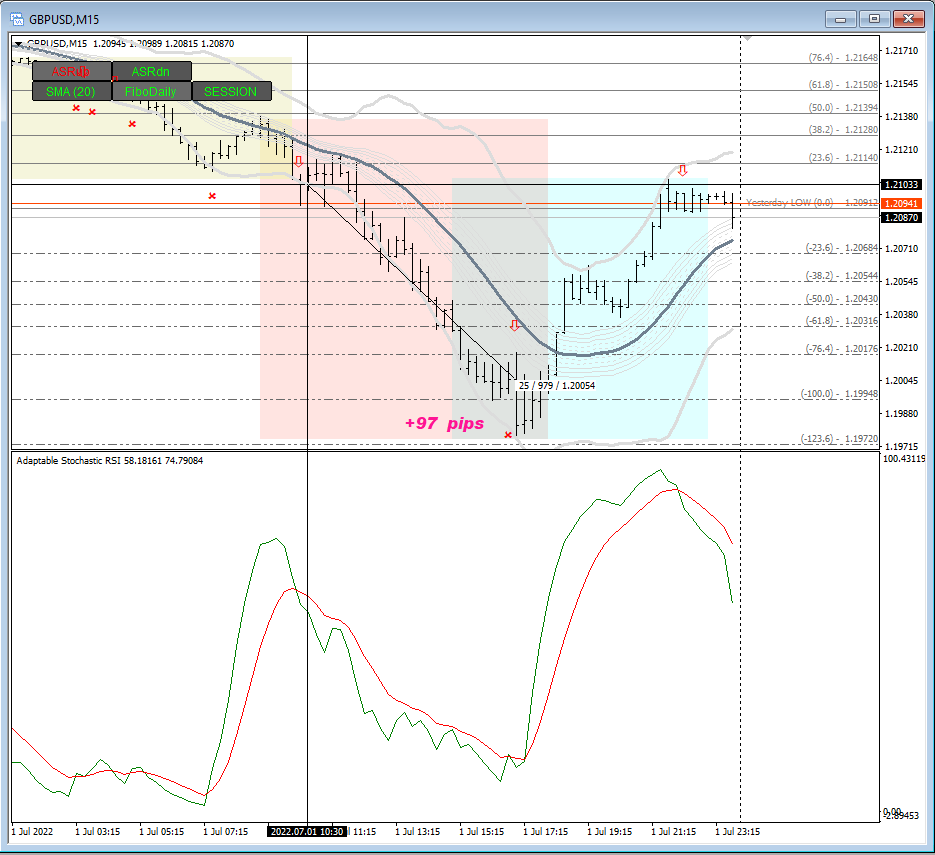This screenshot has width=935, height=855.
Task: Select the red x mark below +97 pips
Action: click(x=508, y=435)
